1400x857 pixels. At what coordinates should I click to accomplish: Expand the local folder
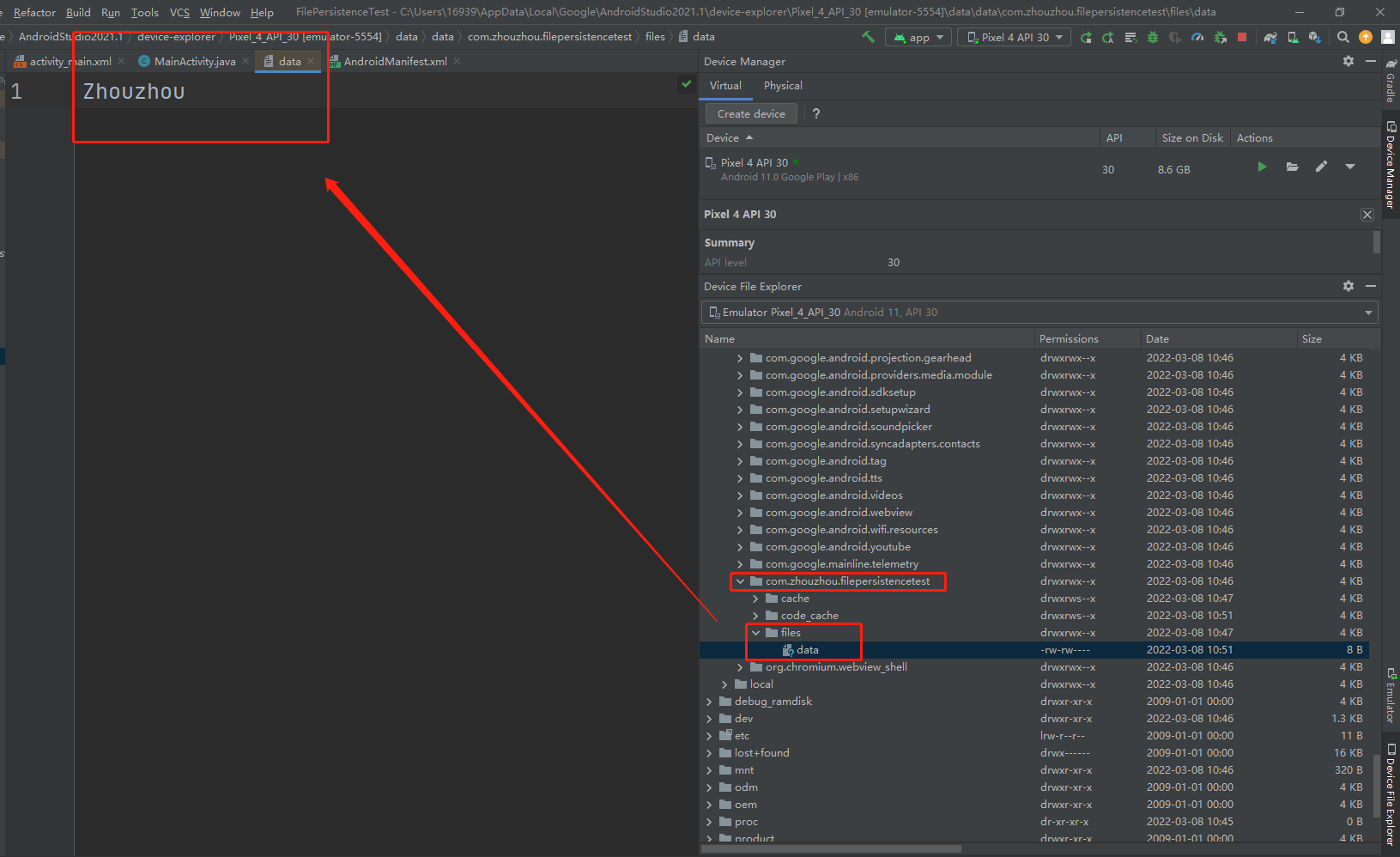[x=724, y=684]
